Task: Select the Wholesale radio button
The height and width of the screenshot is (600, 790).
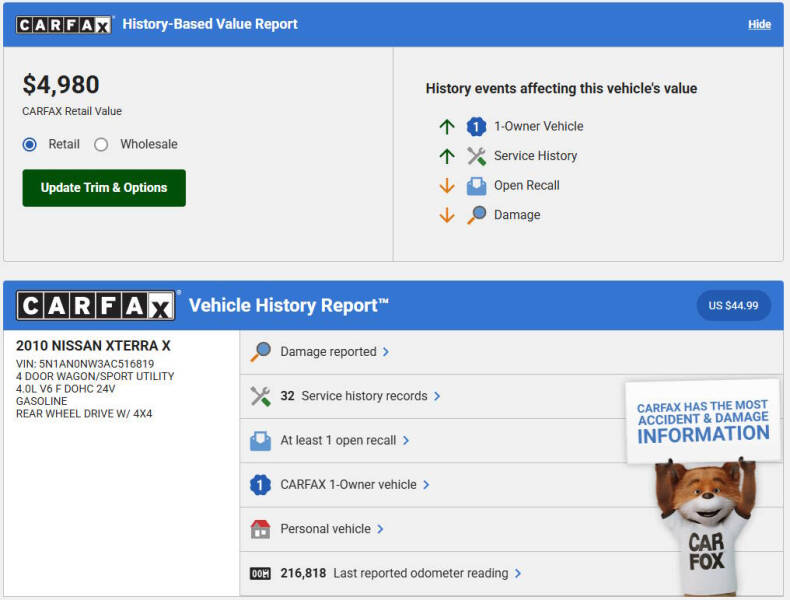Action: point(101,145)
